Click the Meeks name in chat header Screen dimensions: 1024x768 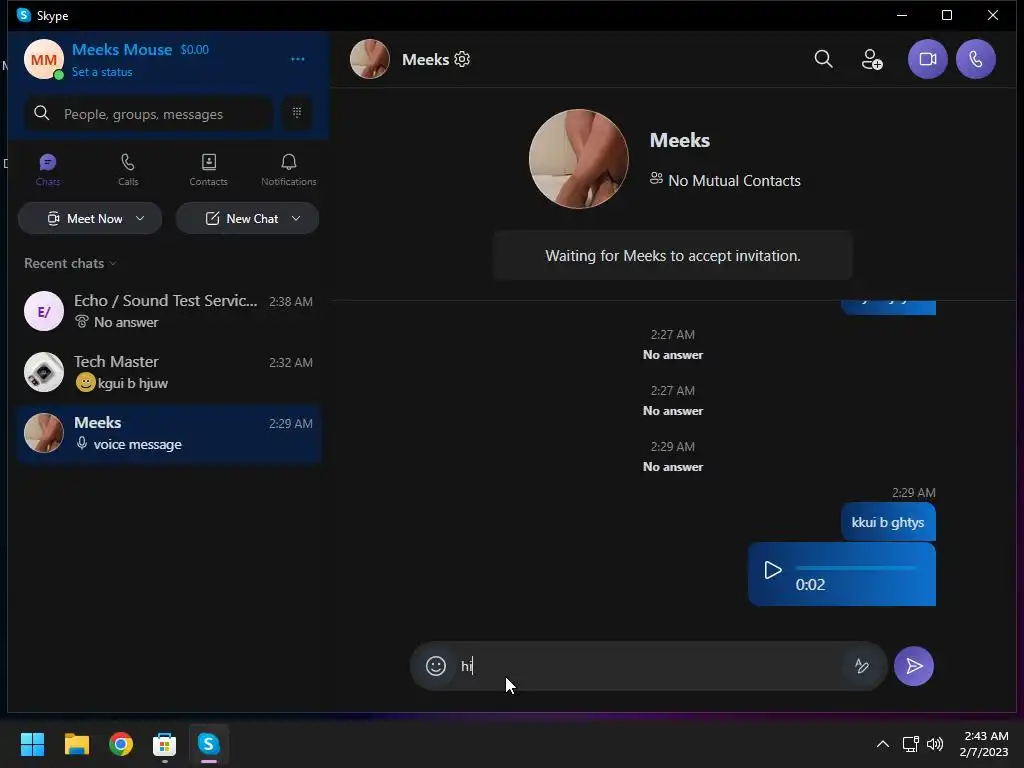click(425, 59)
